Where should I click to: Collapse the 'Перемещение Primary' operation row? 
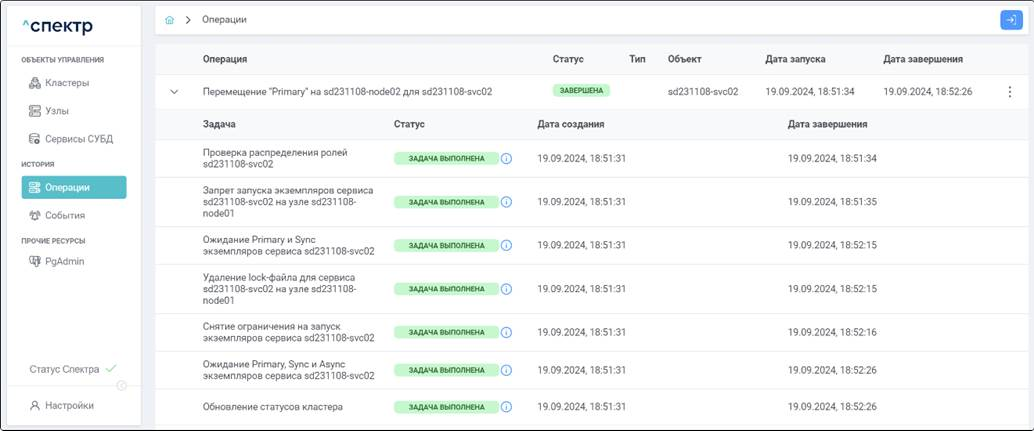[x=174, y=92]
